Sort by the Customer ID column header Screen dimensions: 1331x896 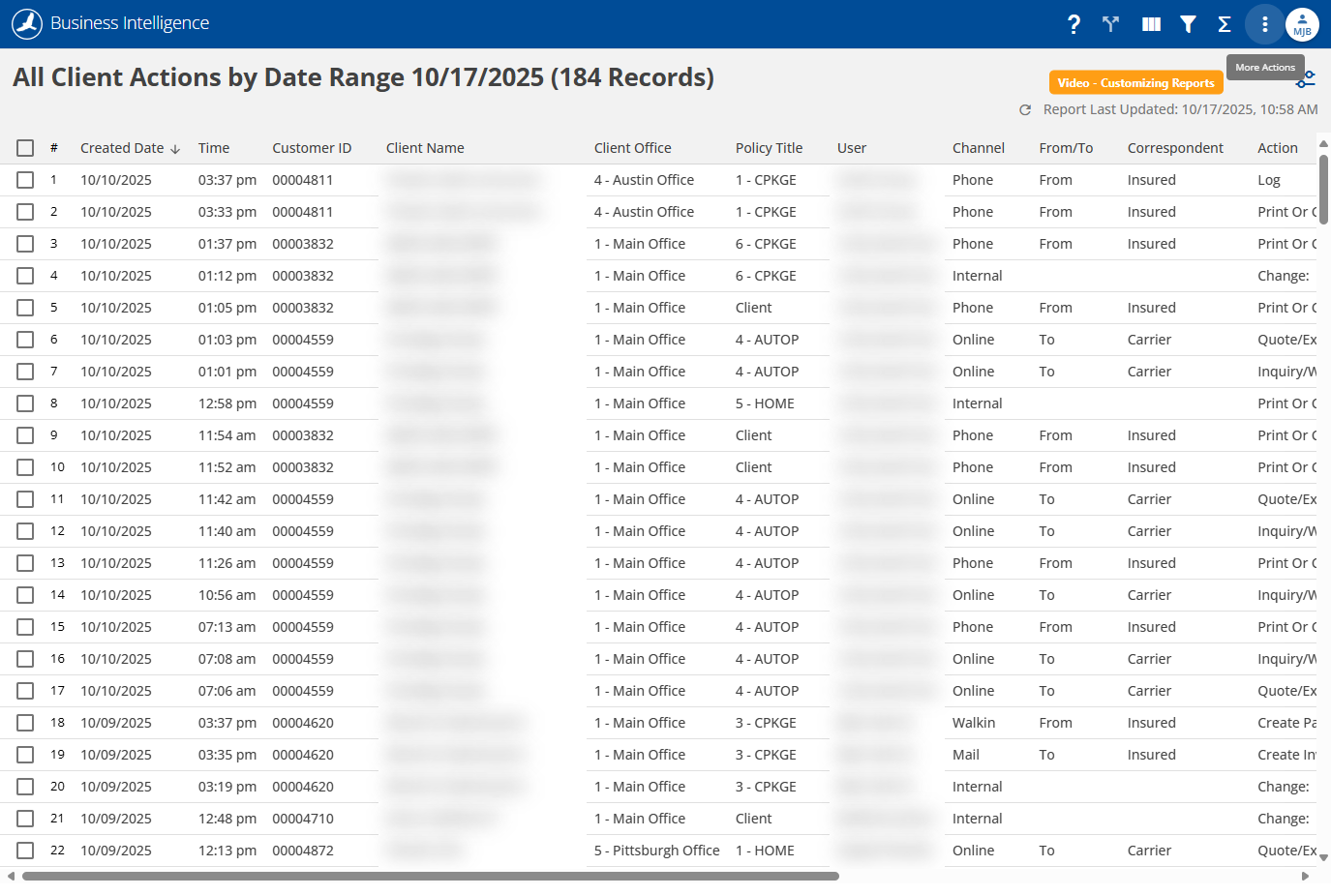click(x=312, y=148)
